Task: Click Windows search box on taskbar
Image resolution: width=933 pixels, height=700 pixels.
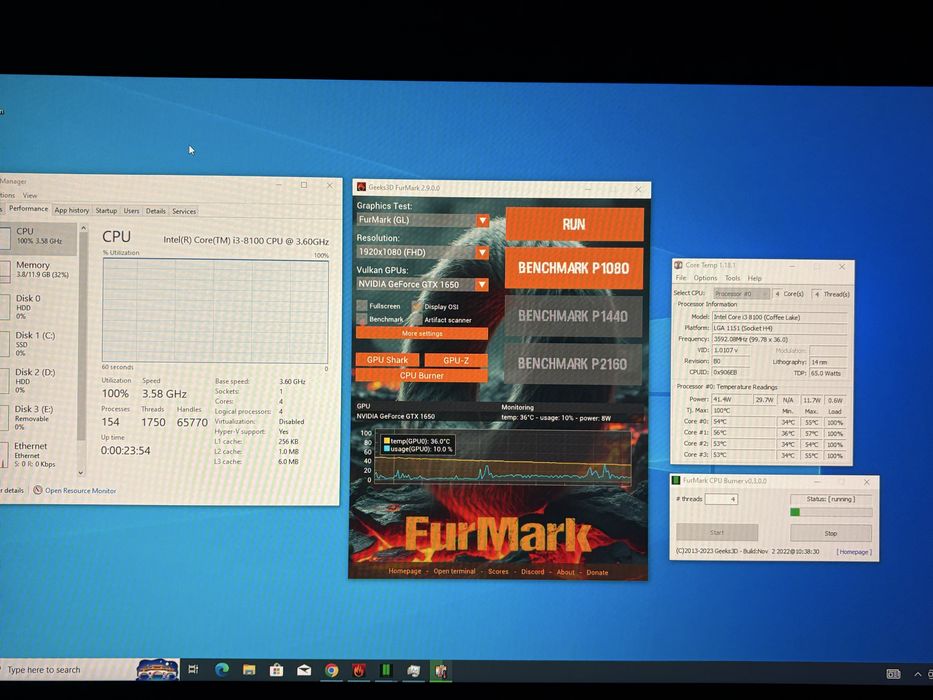Action: 67,670
